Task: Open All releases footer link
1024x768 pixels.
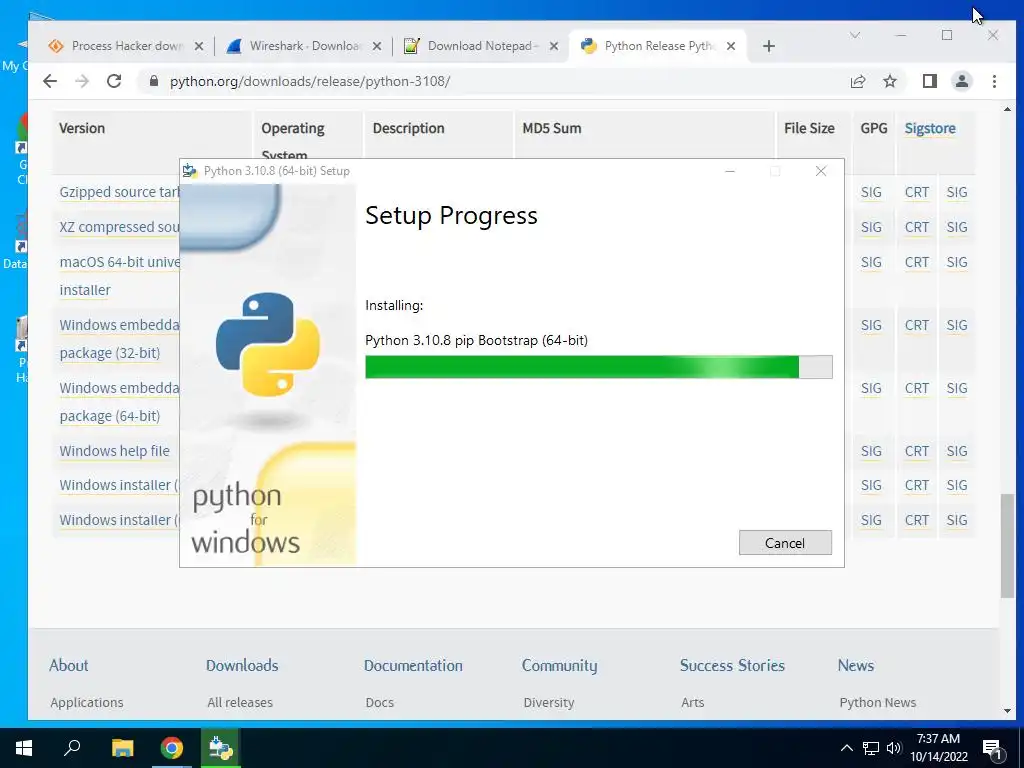Action: point(240,703)
